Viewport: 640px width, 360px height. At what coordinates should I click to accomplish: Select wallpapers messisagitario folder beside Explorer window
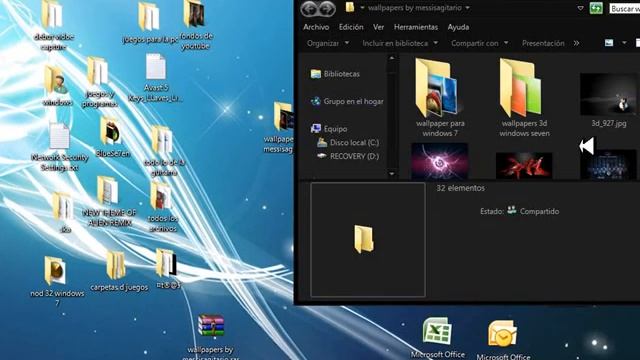(279, 128)
